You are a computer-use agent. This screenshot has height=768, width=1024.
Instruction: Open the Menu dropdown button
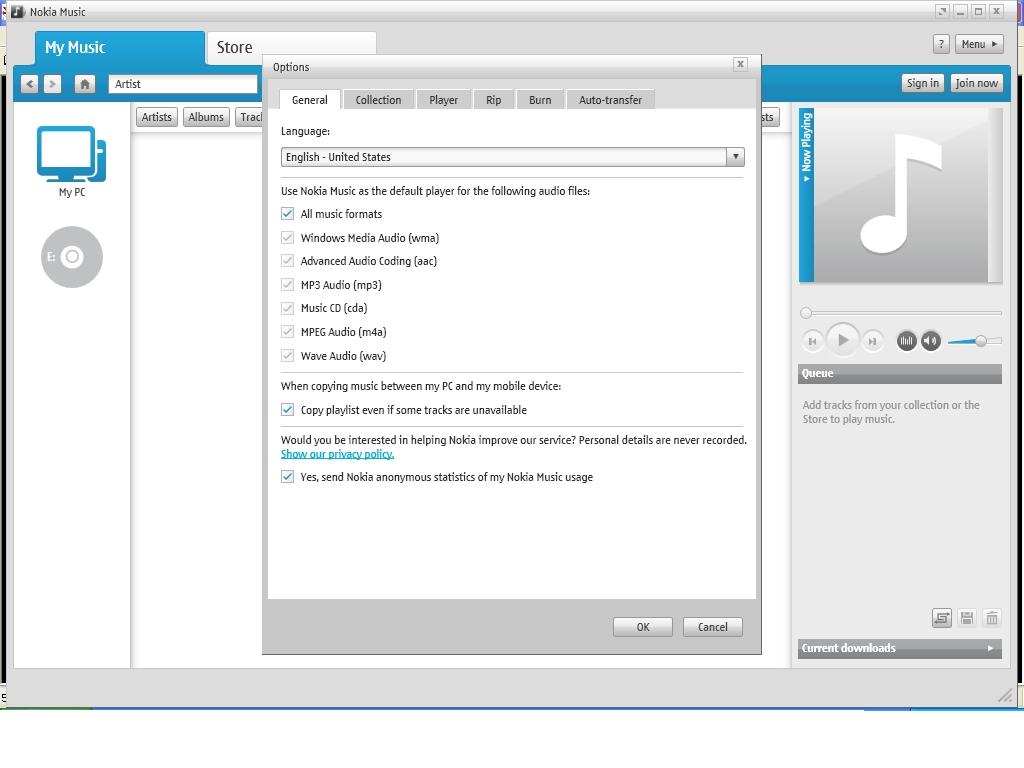pyautogui.click(x=979, y=44)
